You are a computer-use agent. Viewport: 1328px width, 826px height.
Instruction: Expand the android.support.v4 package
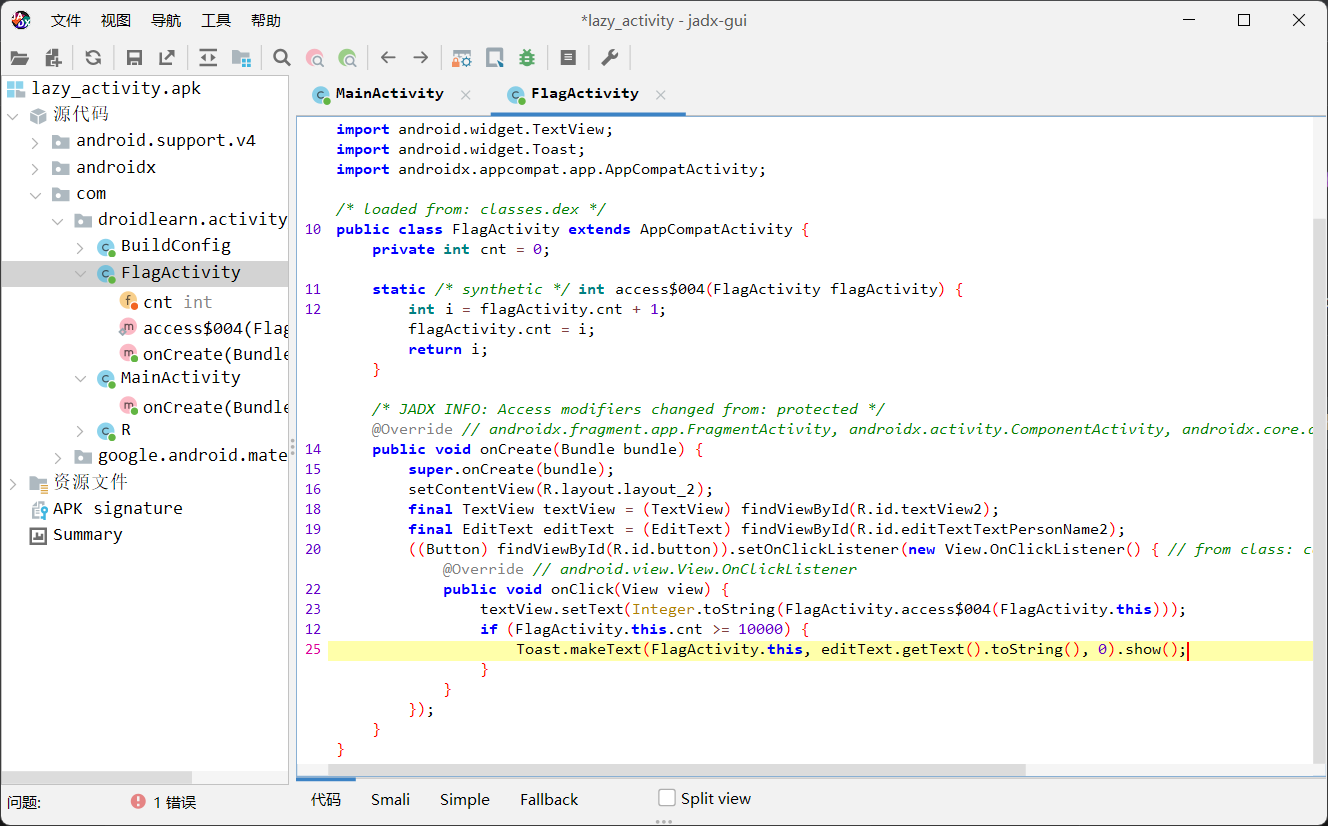click(35, 142)
